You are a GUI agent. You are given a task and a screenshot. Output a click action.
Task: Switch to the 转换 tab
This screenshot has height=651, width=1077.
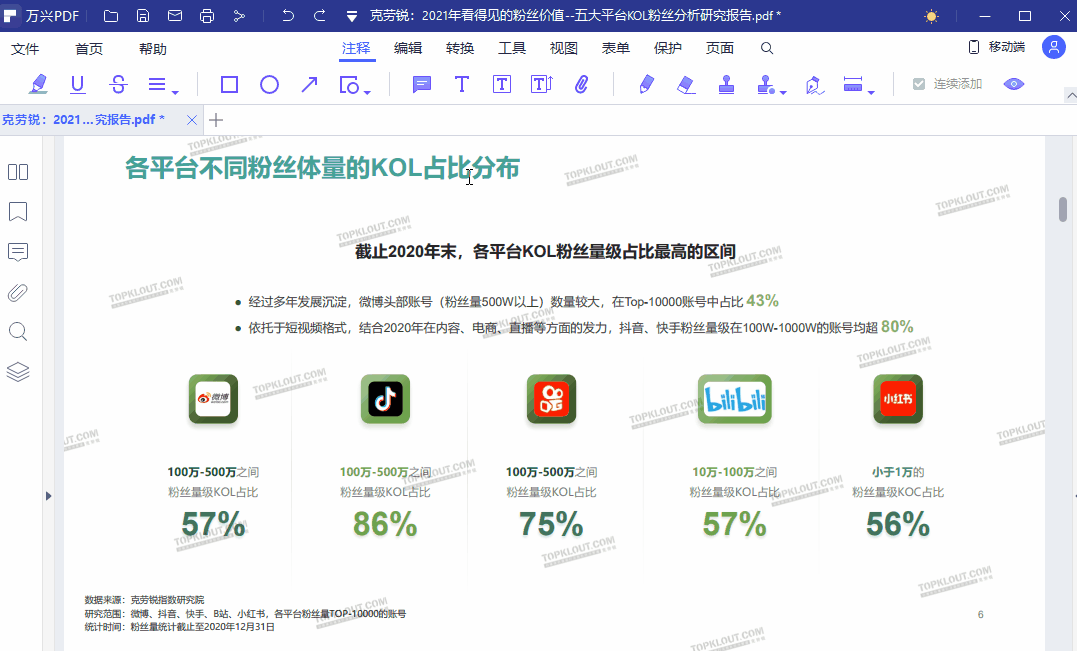click(x=460, y=48)
